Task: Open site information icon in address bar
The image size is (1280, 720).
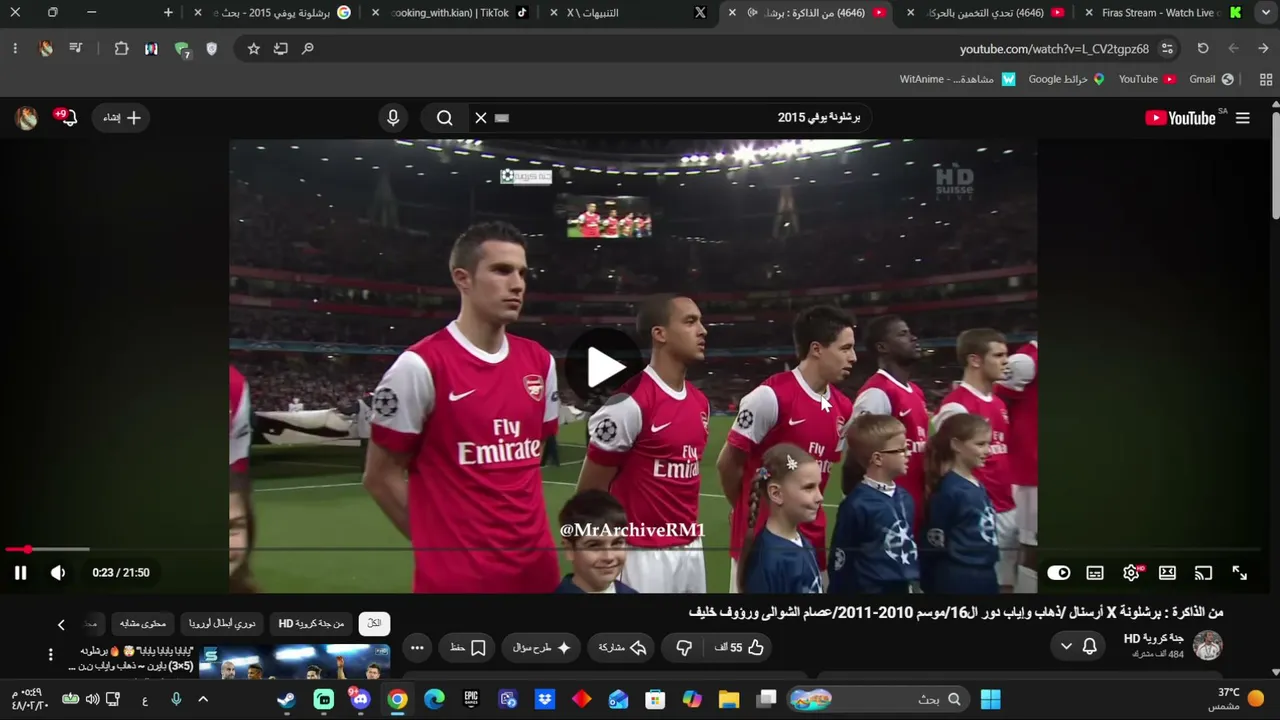Action: click(1167, 49)
